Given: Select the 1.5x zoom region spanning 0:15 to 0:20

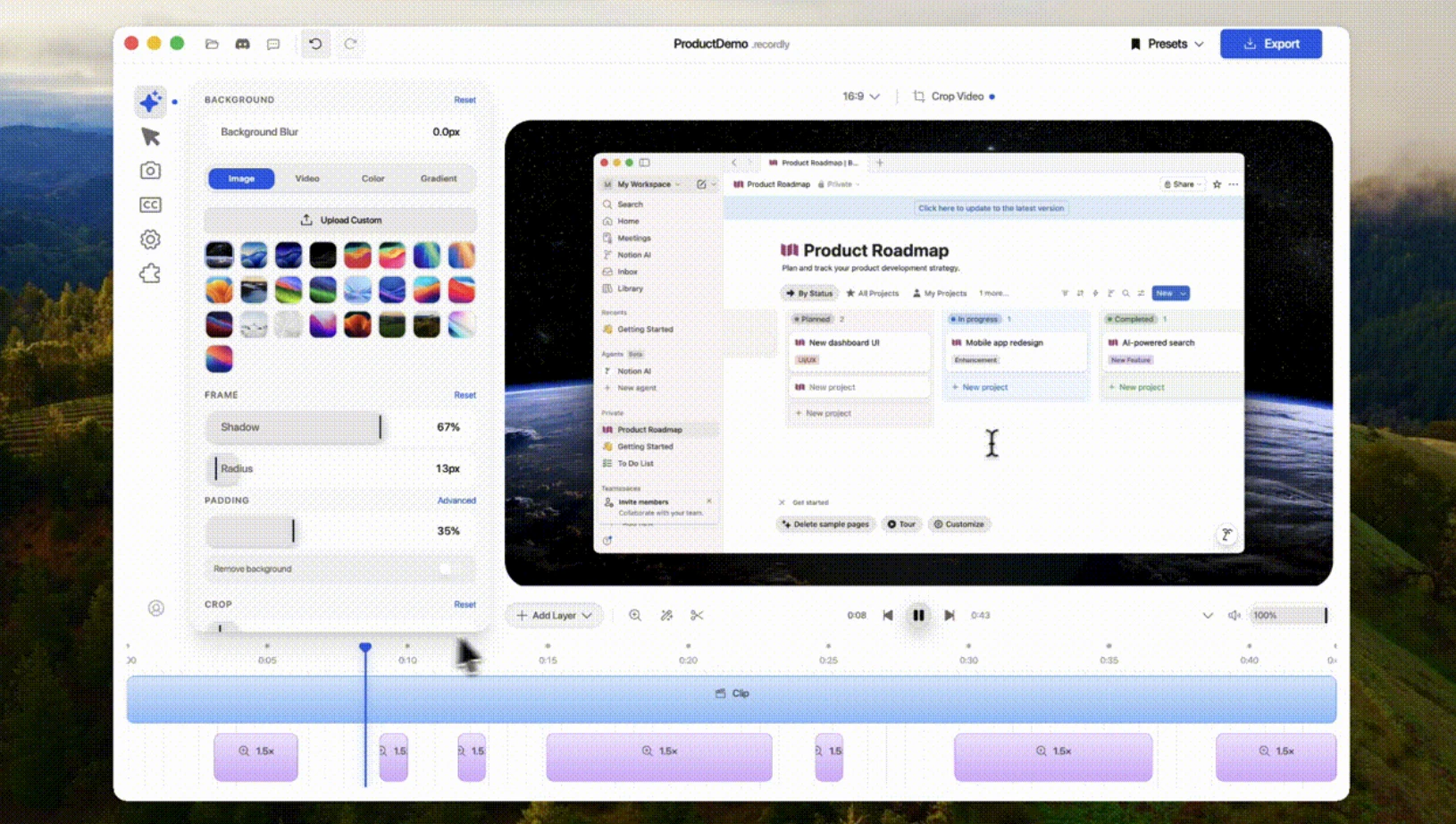Looking at the screenshot, I should tap(659, 757).
